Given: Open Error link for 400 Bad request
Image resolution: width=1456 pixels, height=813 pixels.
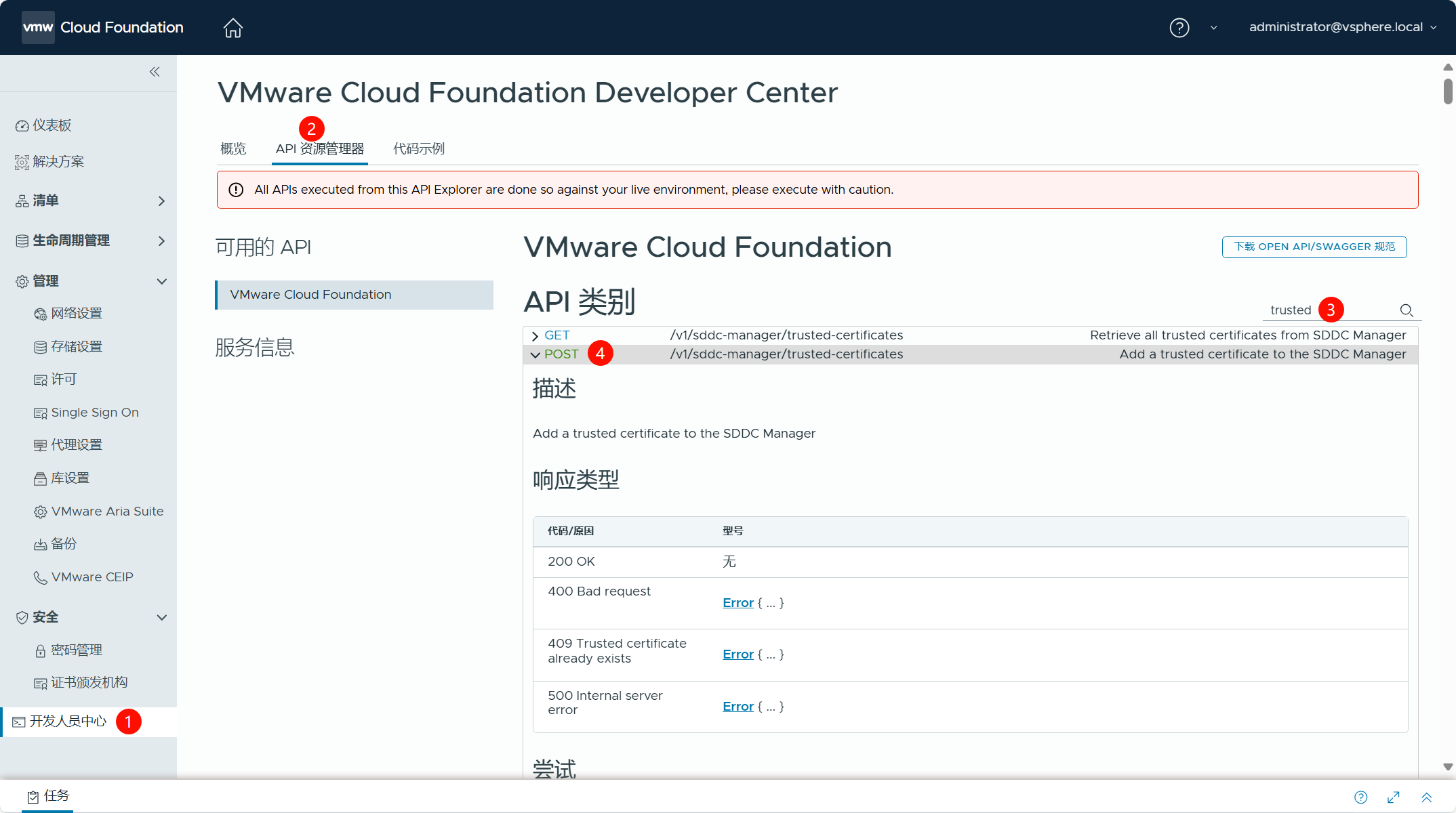Looking at the screenshot, I should (x=737, y=603).
